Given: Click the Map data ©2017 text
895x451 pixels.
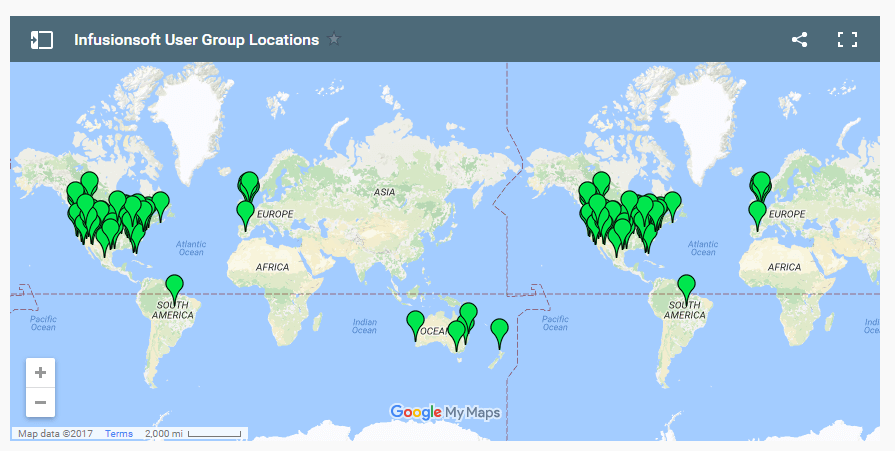Looking at the screenshot, I should tap(55, 434).
